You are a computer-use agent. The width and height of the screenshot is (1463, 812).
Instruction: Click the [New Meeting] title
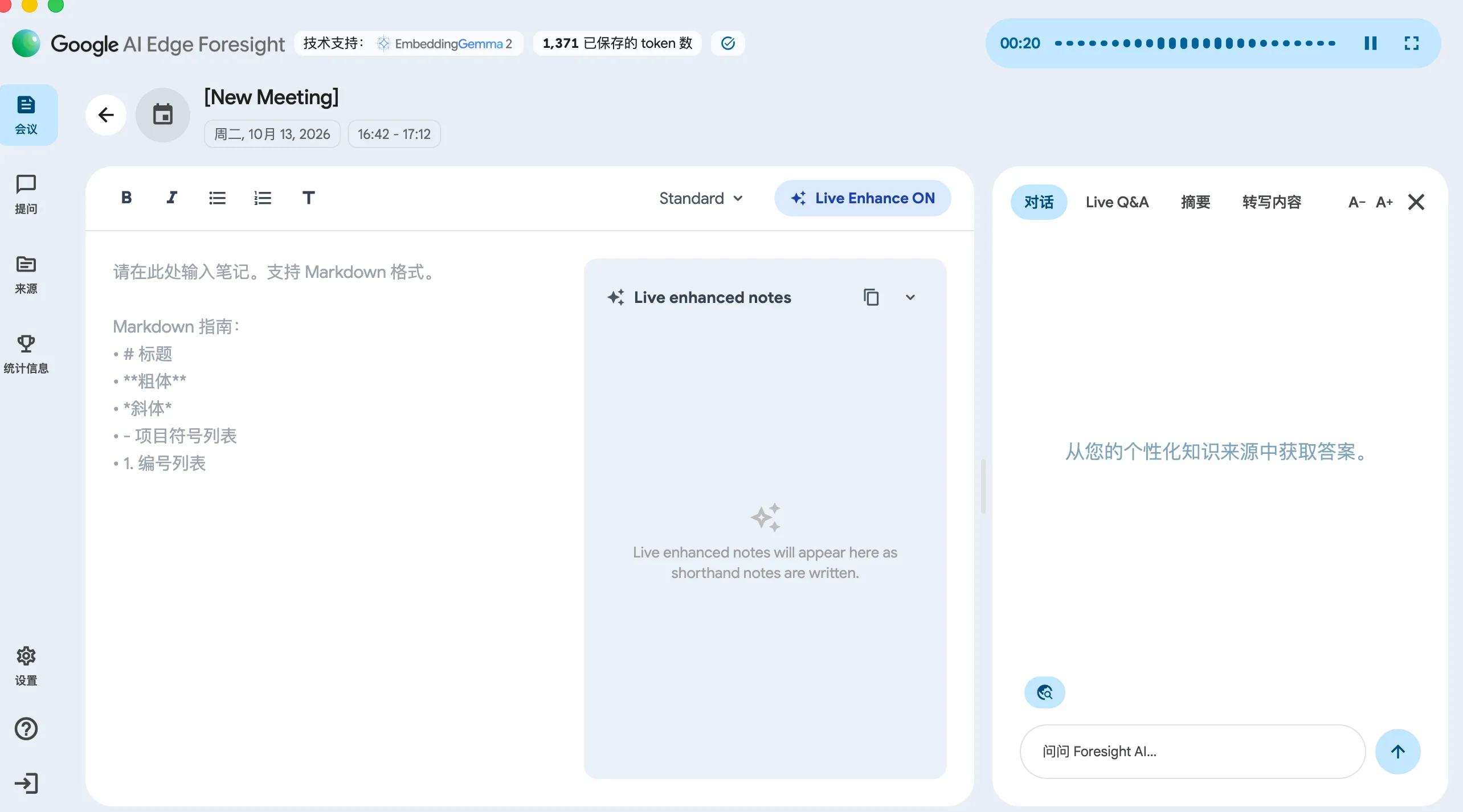click(272, 97)
